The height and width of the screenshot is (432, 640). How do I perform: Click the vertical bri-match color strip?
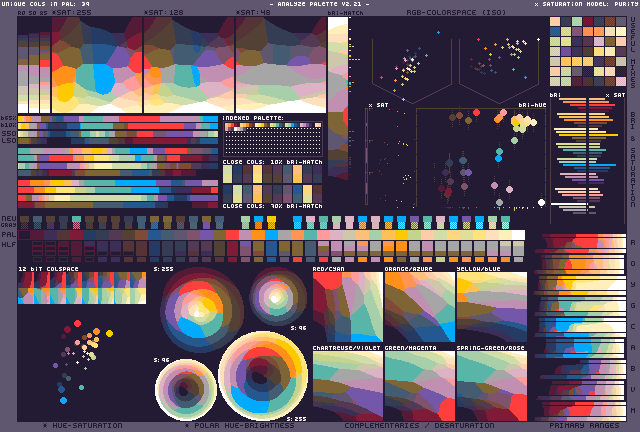pyautogui.click(x=338, y=97)
